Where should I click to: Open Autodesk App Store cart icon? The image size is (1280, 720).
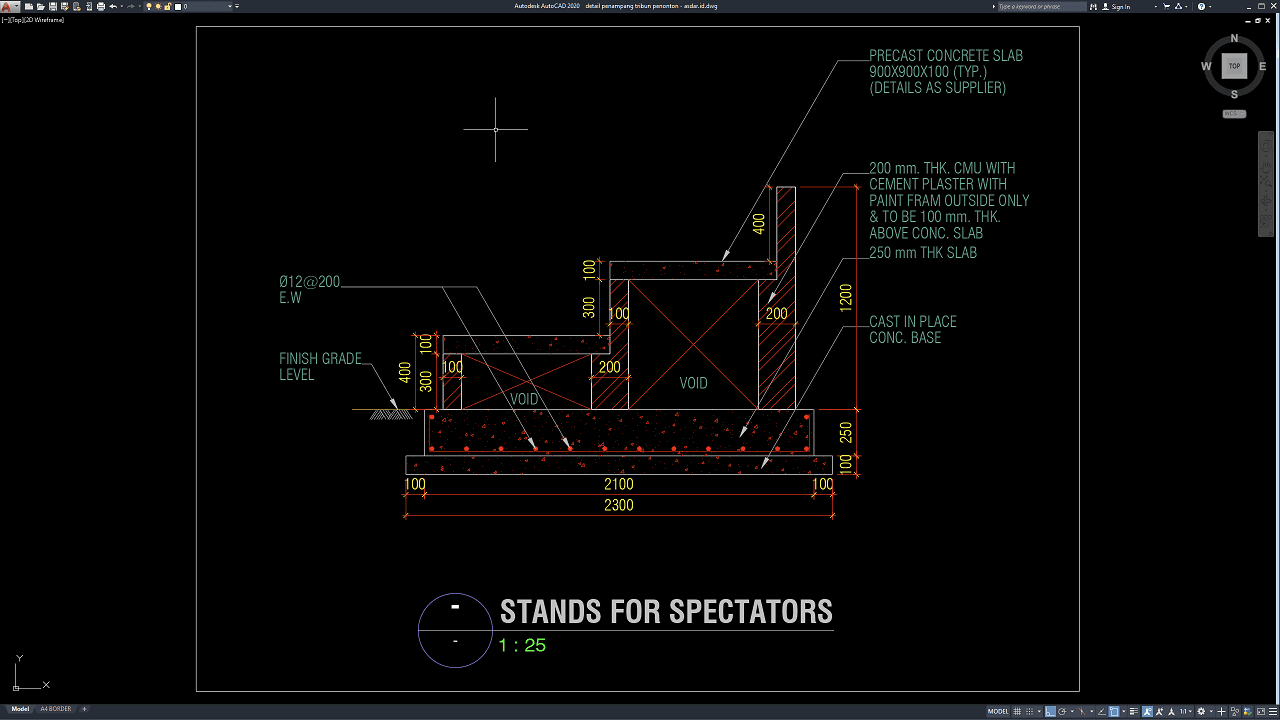pos(1166,6)
